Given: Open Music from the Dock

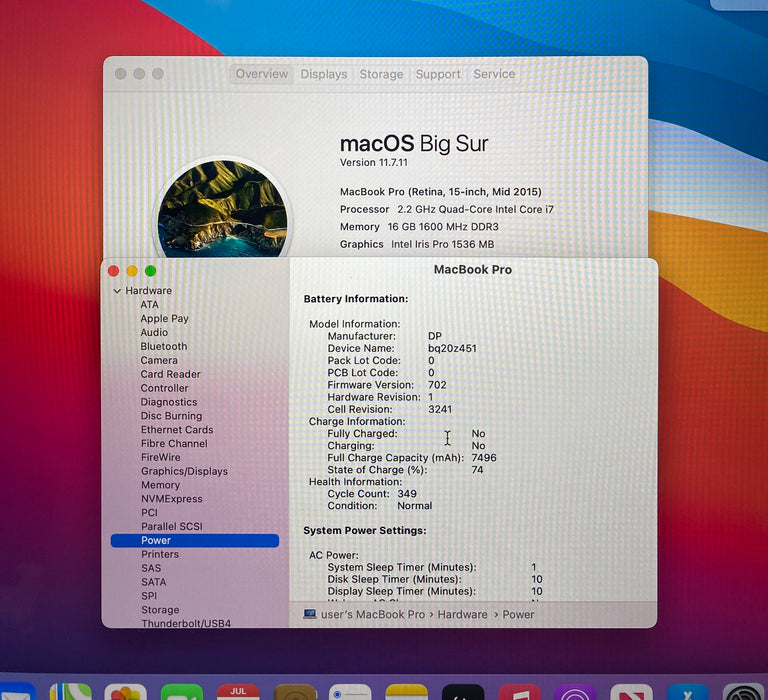Looking at the screenshot, I should 519,692.
